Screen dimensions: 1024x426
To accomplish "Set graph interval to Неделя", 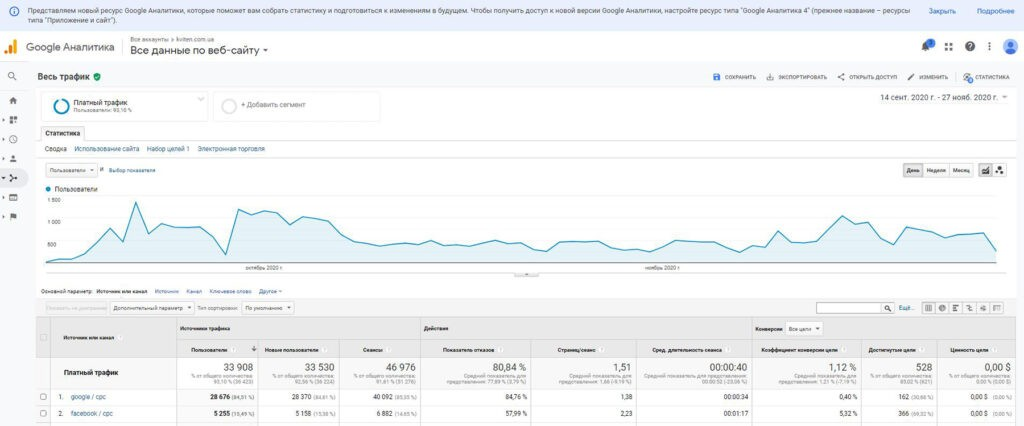I will pos(936,170).
